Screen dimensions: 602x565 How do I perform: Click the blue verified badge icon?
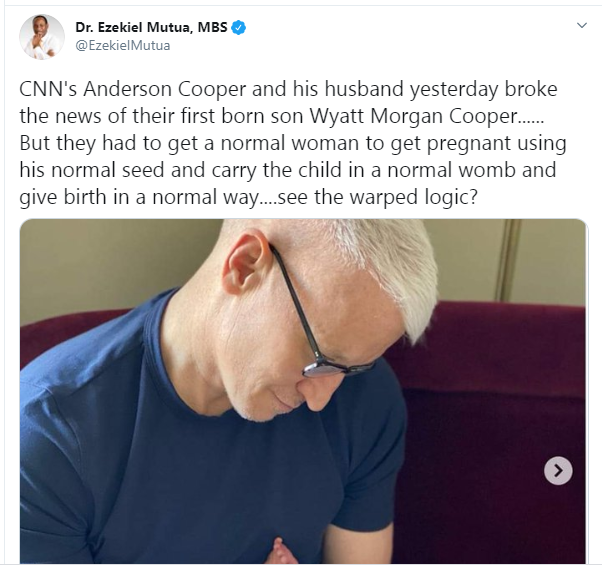(x=238, y=28)
